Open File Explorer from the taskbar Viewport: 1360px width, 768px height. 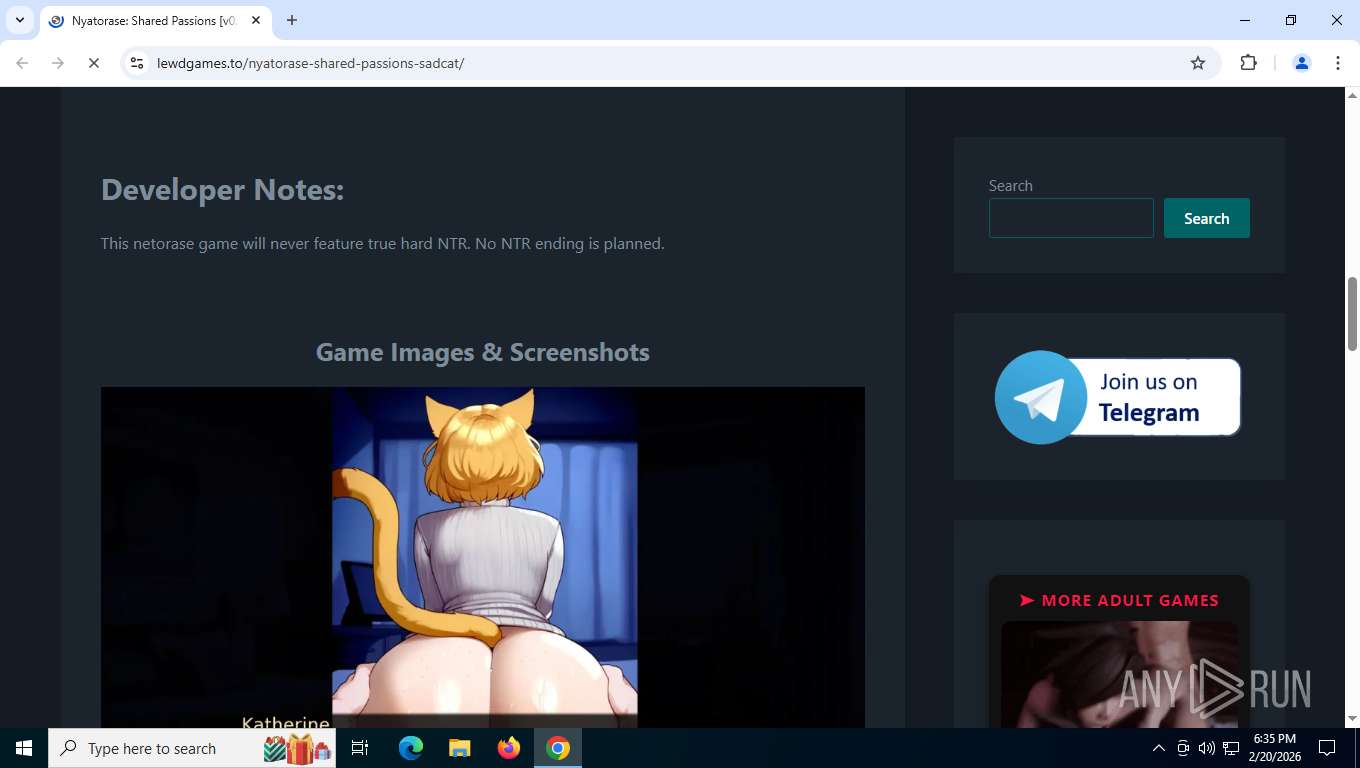pos(459,748)
